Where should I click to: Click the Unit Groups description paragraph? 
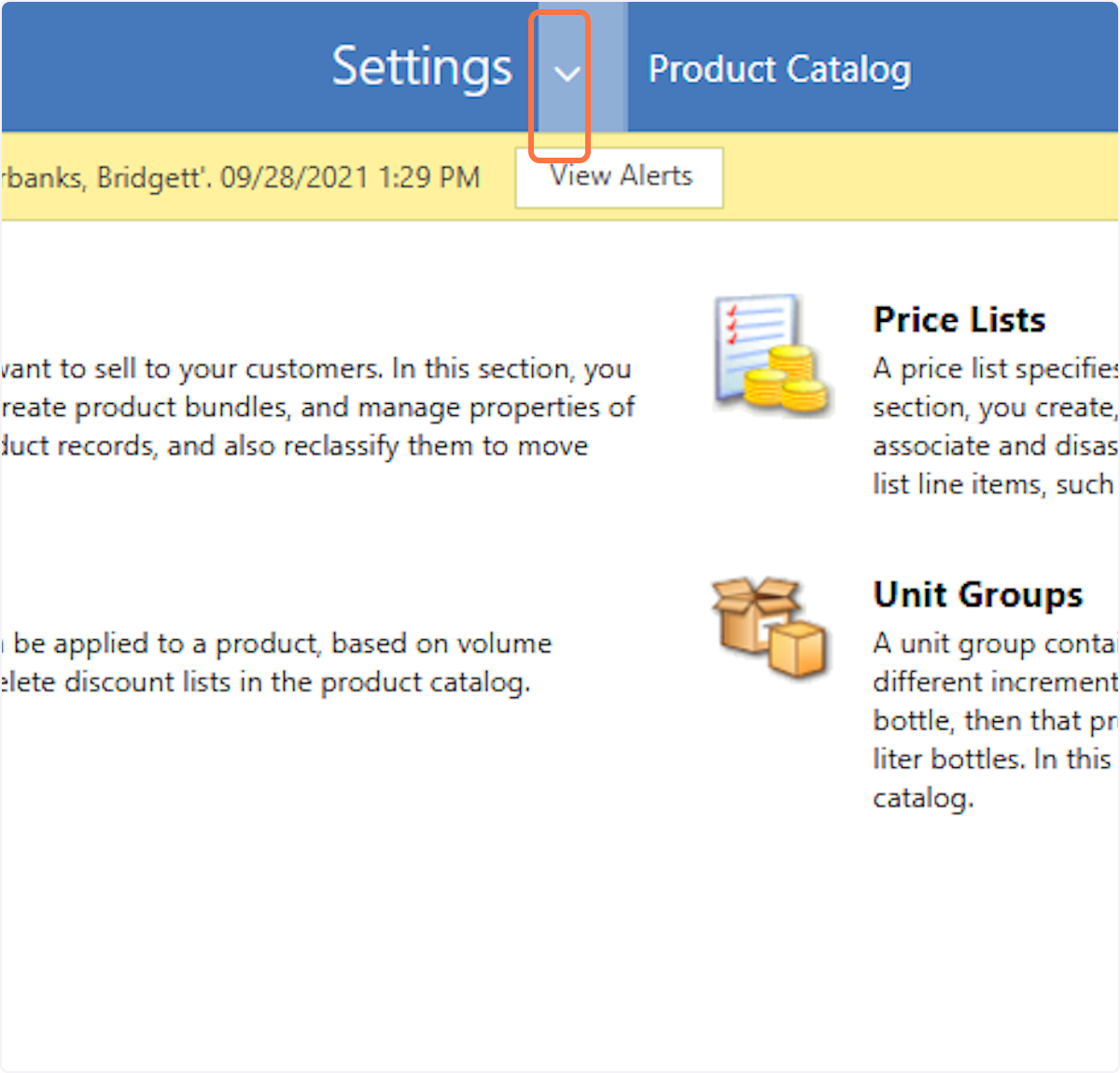[994, 720]
